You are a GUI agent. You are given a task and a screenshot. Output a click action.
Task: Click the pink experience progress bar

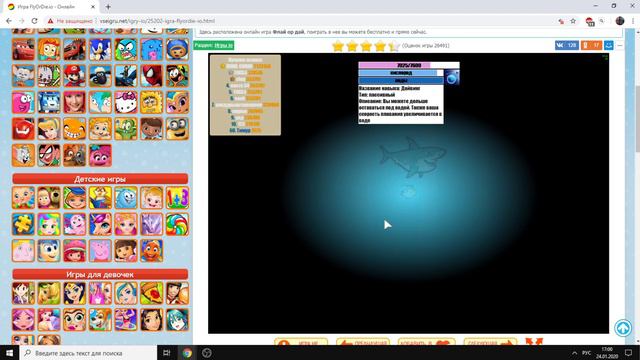pos(409,65)
